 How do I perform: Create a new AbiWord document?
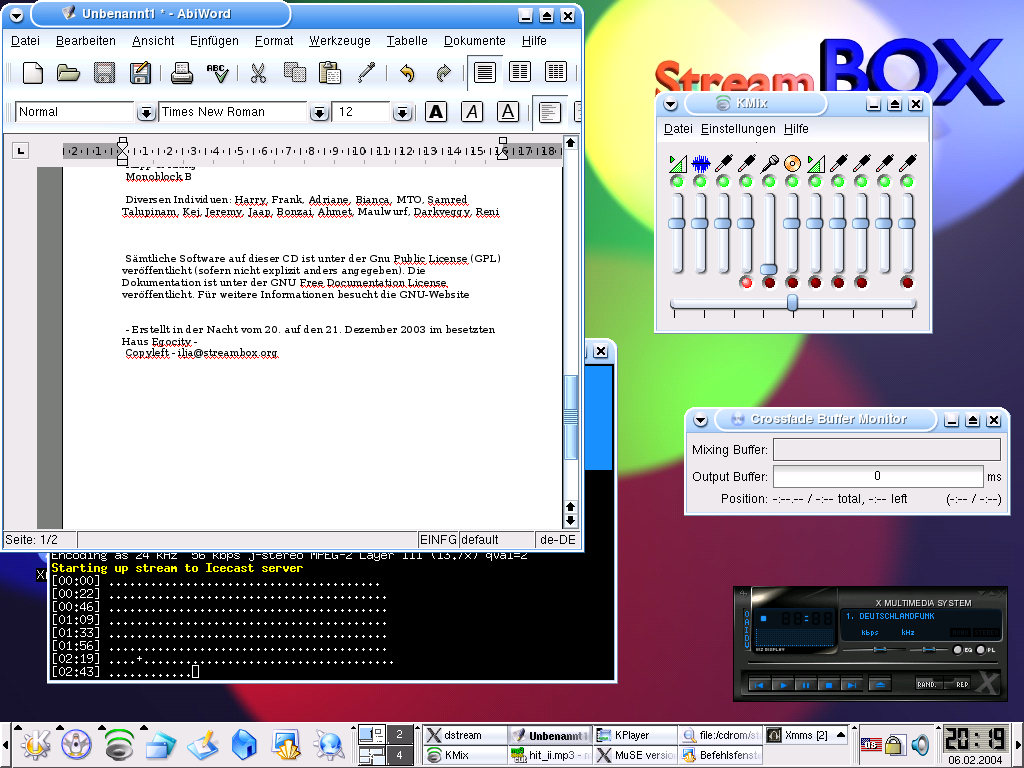click(x=33, y=72)
